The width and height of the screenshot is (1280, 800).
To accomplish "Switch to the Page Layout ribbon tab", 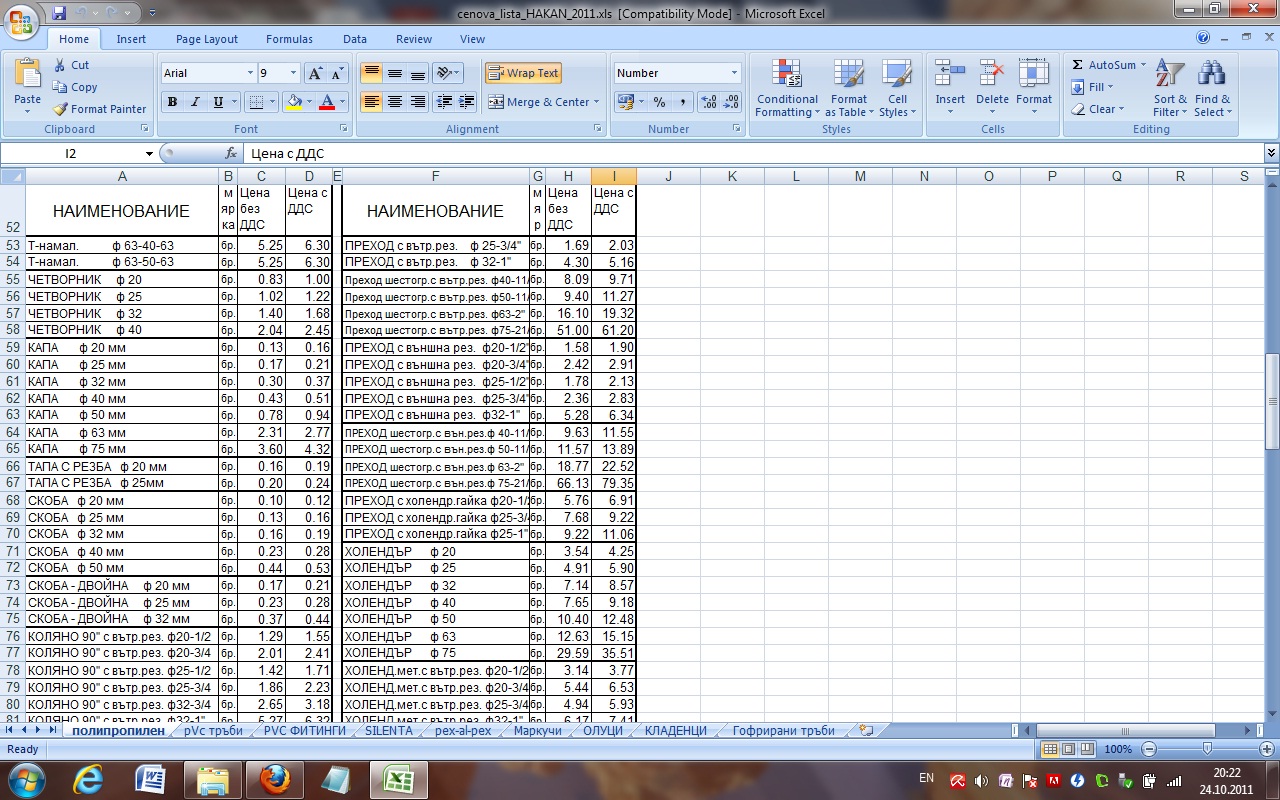I will coord(207,39).
